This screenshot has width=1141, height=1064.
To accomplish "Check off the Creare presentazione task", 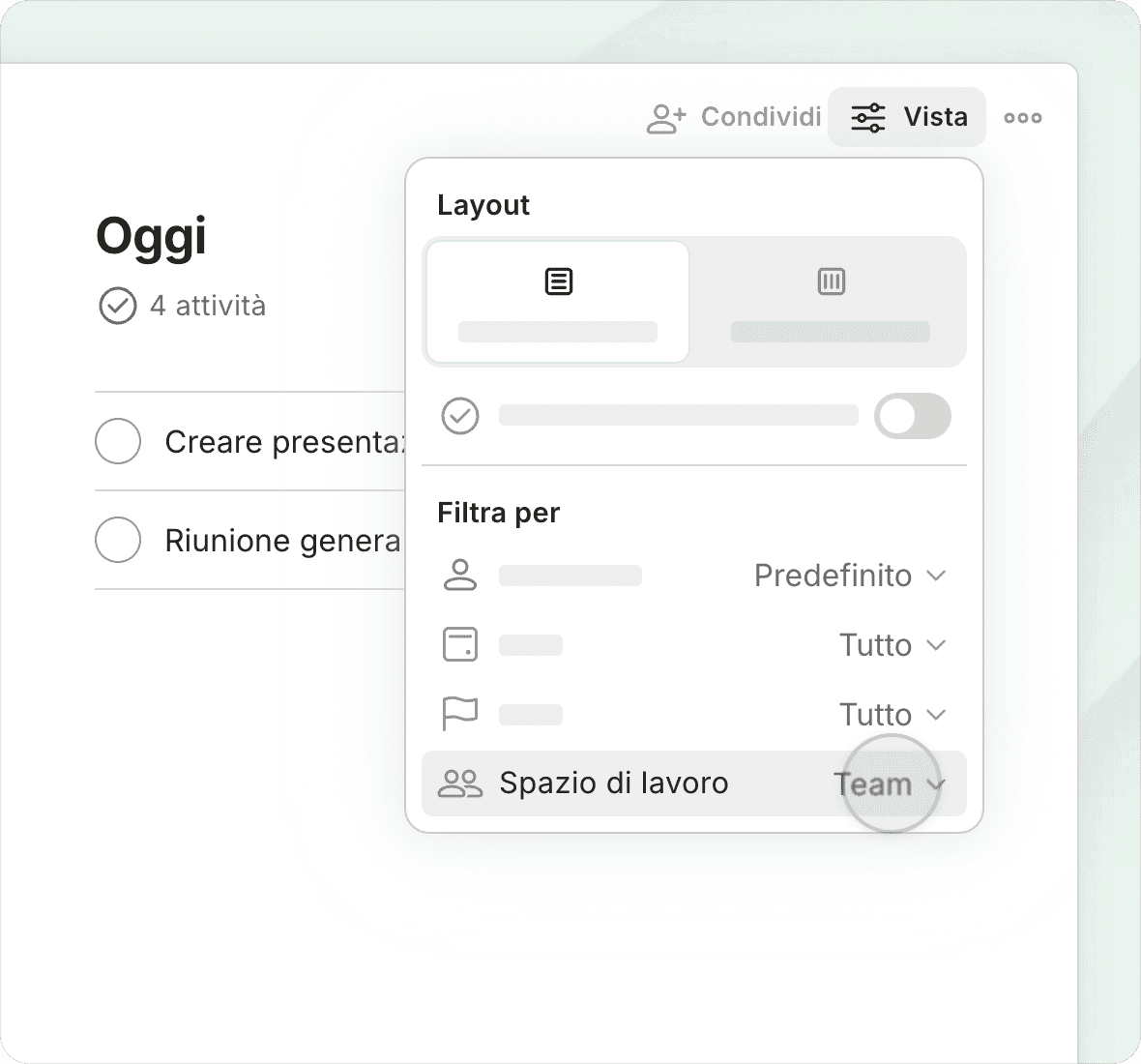I will (118, 441).
